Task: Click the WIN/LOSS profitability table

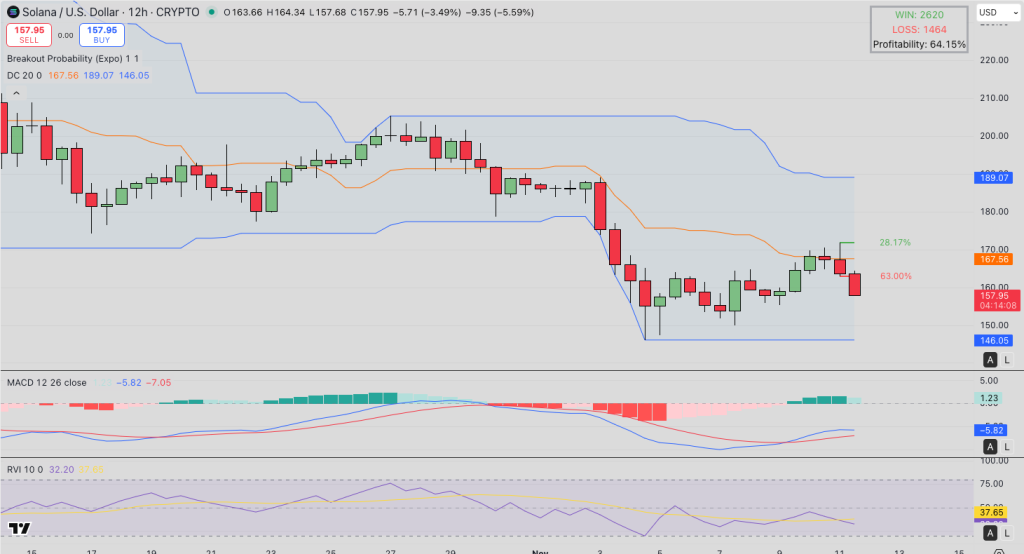Action: tap(919, 29)
